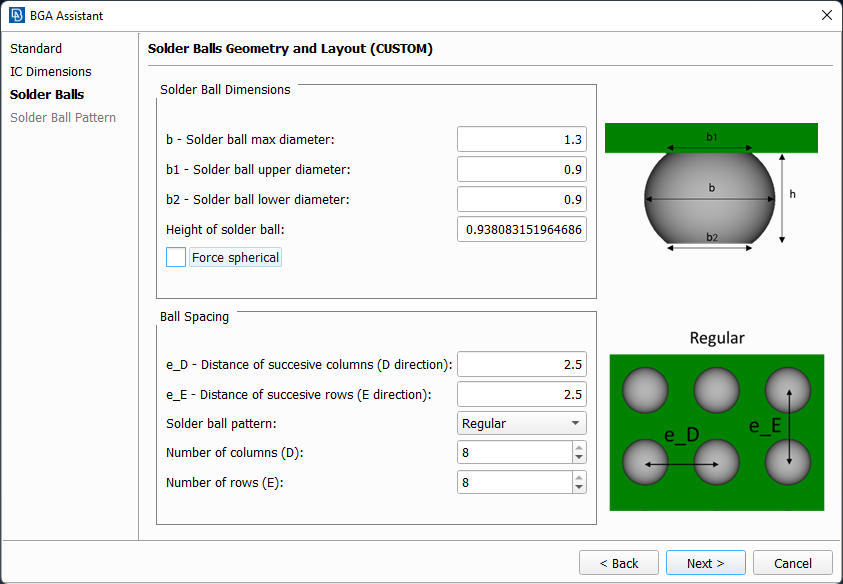Viewport: 843px width, 584px height.
Task: Click the solder ball geometry diagram
Action: tap(711, 187)
